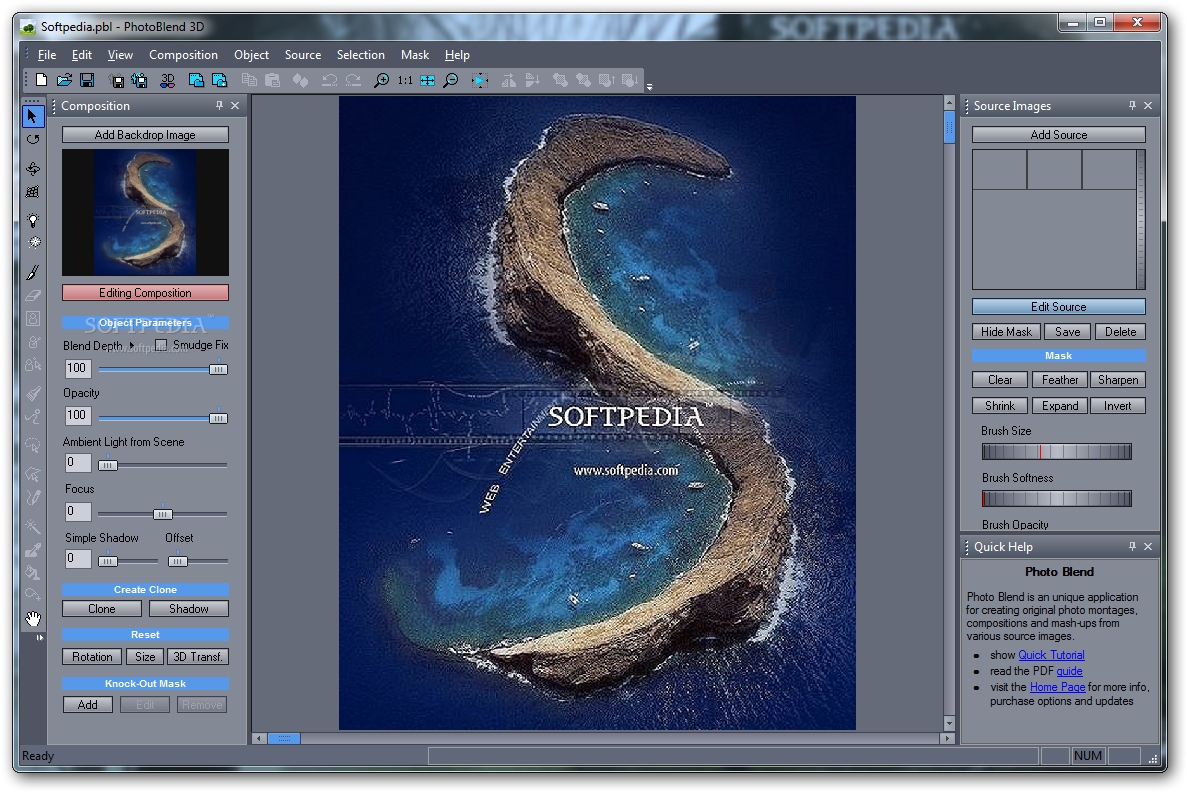Visit the Home Page link
The image size is (1188, 793).
click(1057, 686)
